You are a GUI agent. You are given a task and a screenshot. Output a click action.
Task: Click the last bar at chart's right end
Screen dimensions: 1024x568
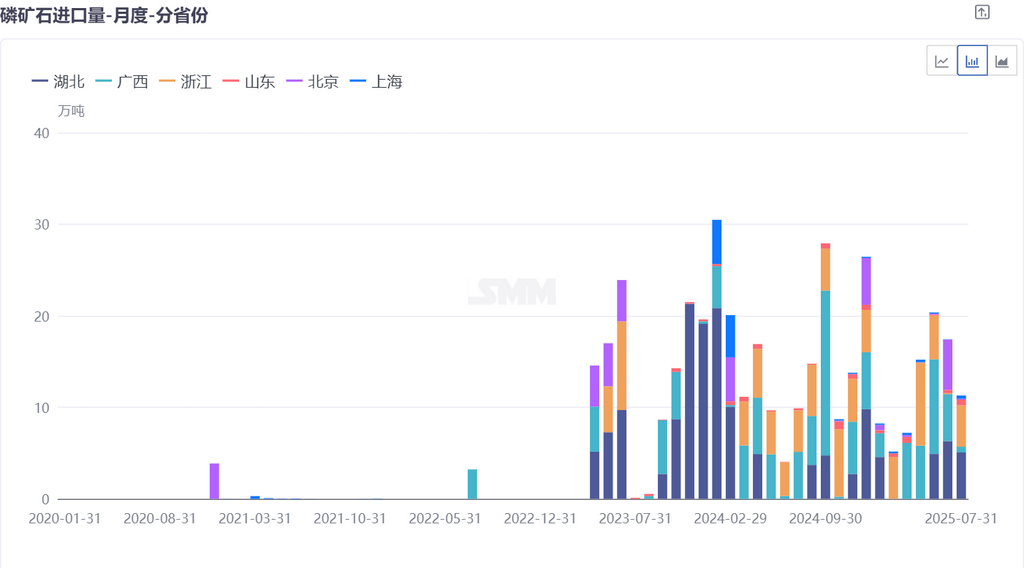961,447
